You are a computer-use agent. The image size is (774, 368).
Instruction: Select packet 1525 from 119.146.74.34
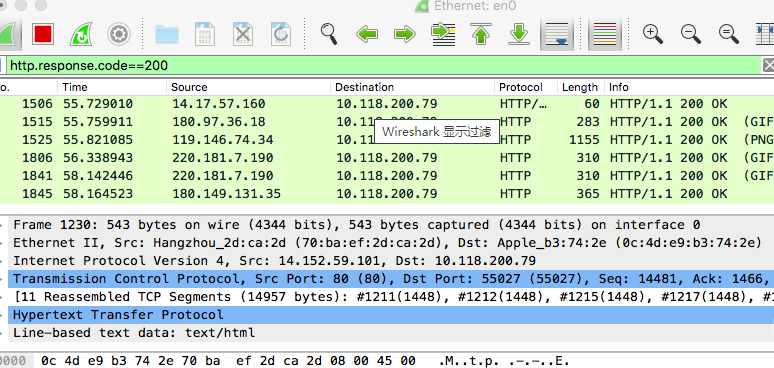click(x=387, y=140)
